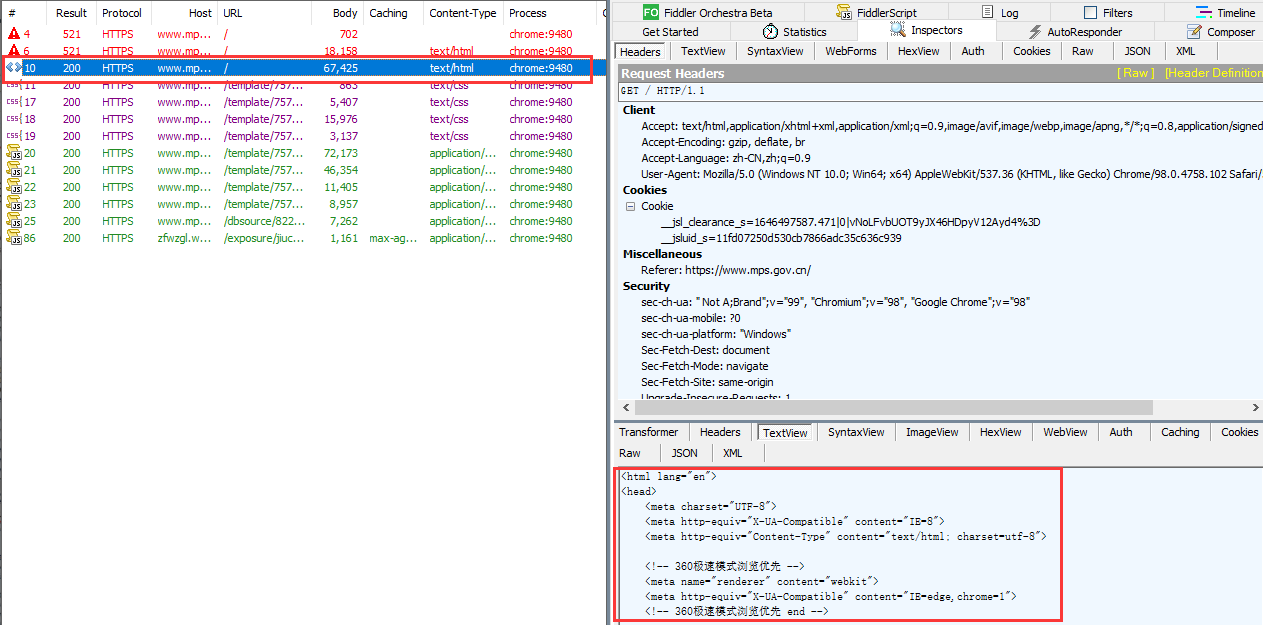Click the Timeline tab icon

(x=1203, y=13)
